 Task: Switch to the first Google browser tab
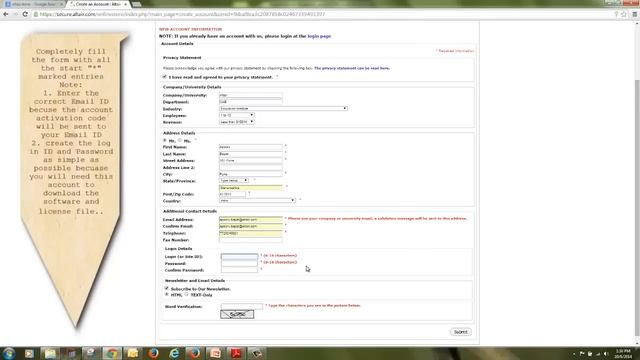pos(33,4)
